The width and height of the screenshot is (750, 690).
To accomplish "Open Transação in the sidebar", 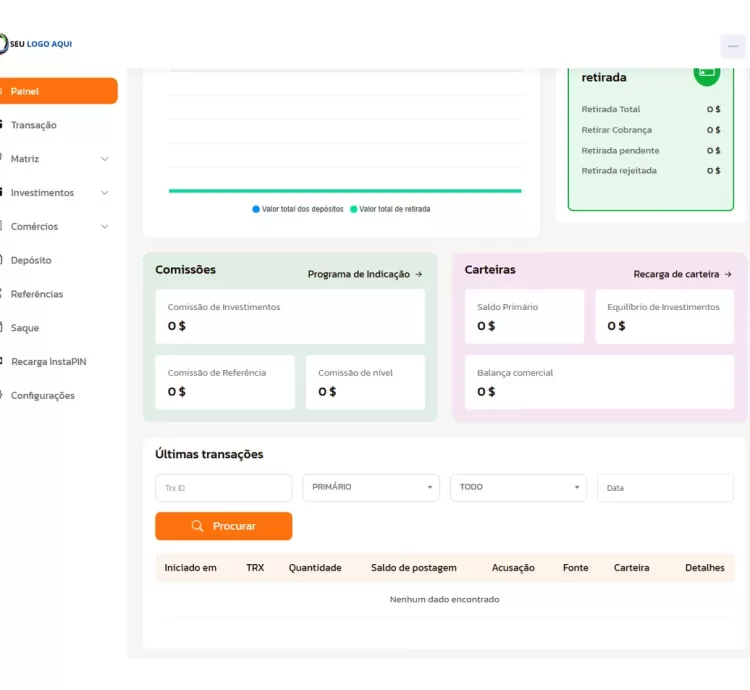I will pyautogui.click(x=34, y=125).
